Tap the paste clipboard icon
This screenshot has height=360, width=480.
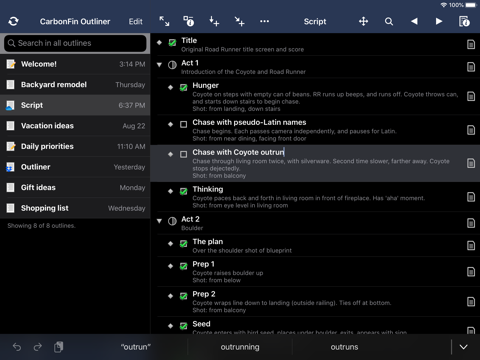click(59, 347)
